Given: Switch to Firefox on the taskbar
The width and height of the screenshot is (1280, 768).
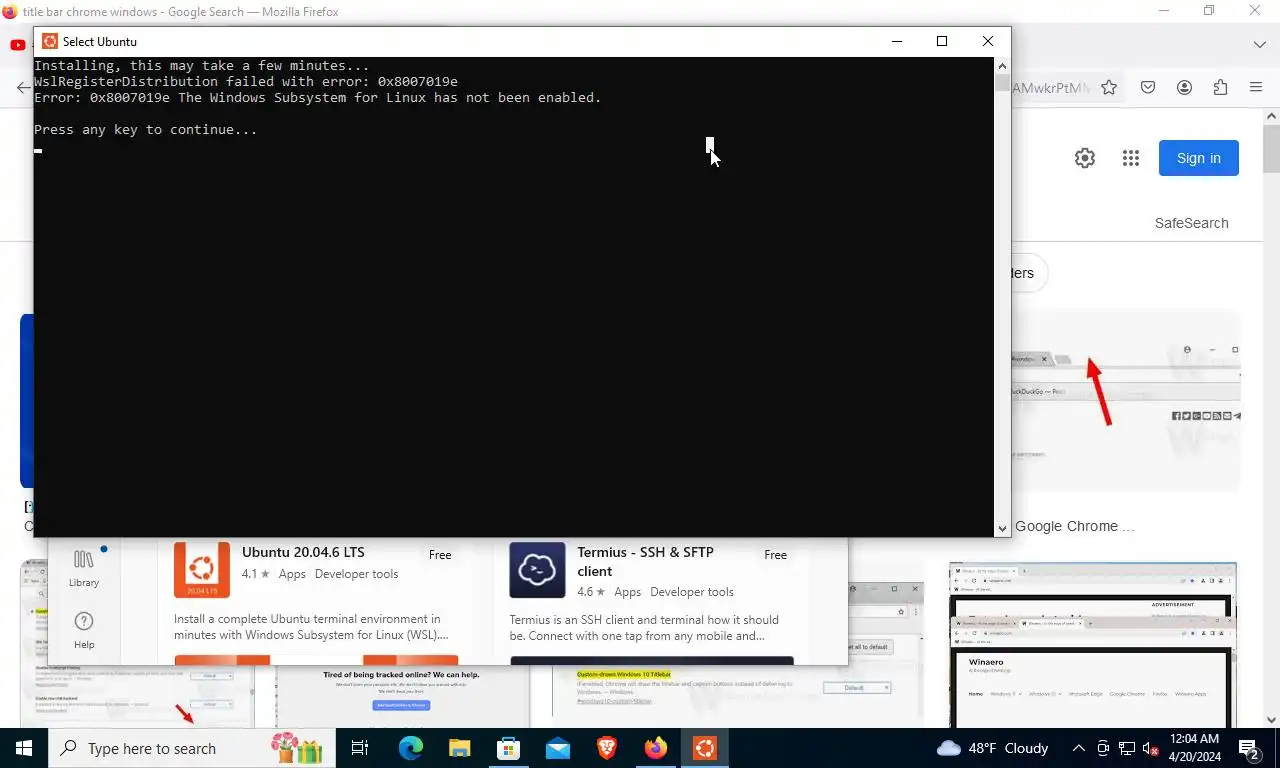Looking at the screenshot, I should [x=656, y=748].
